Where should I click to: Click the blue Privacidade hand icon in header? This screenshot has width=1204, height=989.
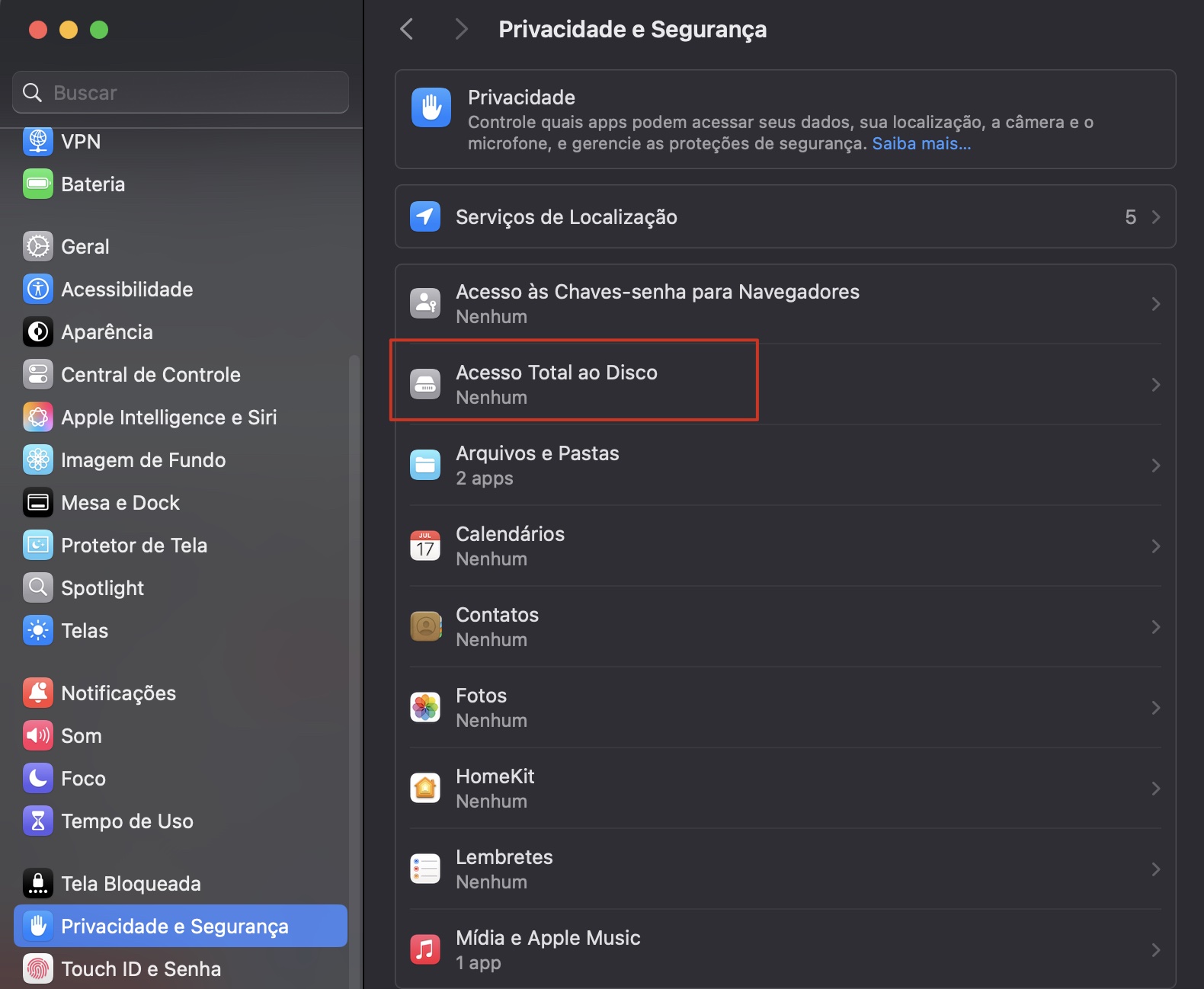pos(431,107)
